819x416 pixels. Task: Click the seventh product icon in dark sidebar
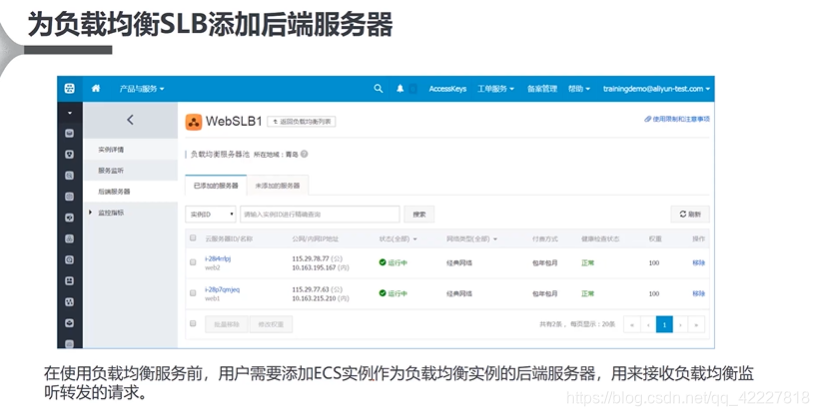pyautogui.click(x=69, y=260)
